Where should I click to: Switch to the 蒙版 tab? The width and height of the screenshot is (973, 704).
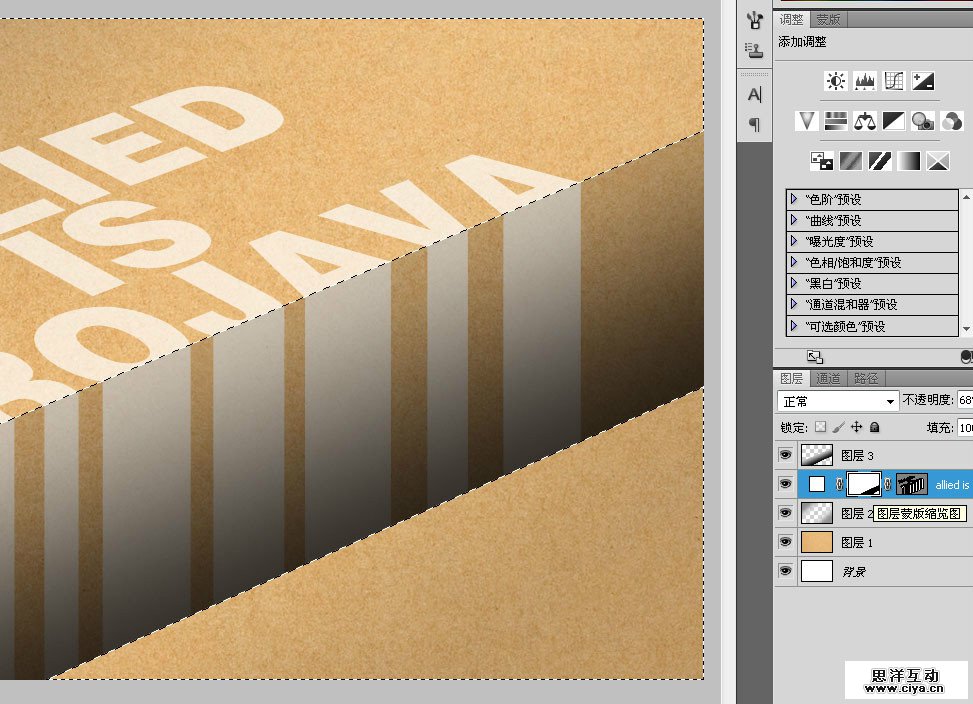(828, 19)
